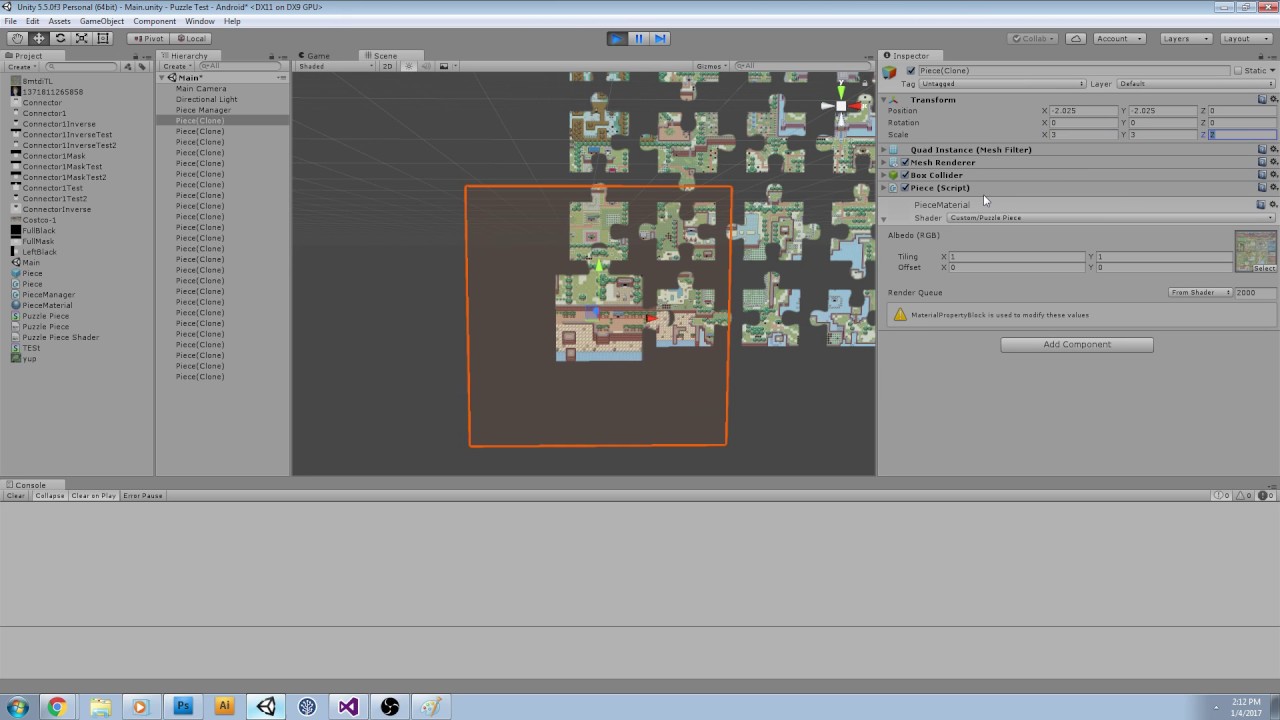Open scene effects image dropdown
The height and width of the screenshot is (720, 1280).
(x=447, y=66)
